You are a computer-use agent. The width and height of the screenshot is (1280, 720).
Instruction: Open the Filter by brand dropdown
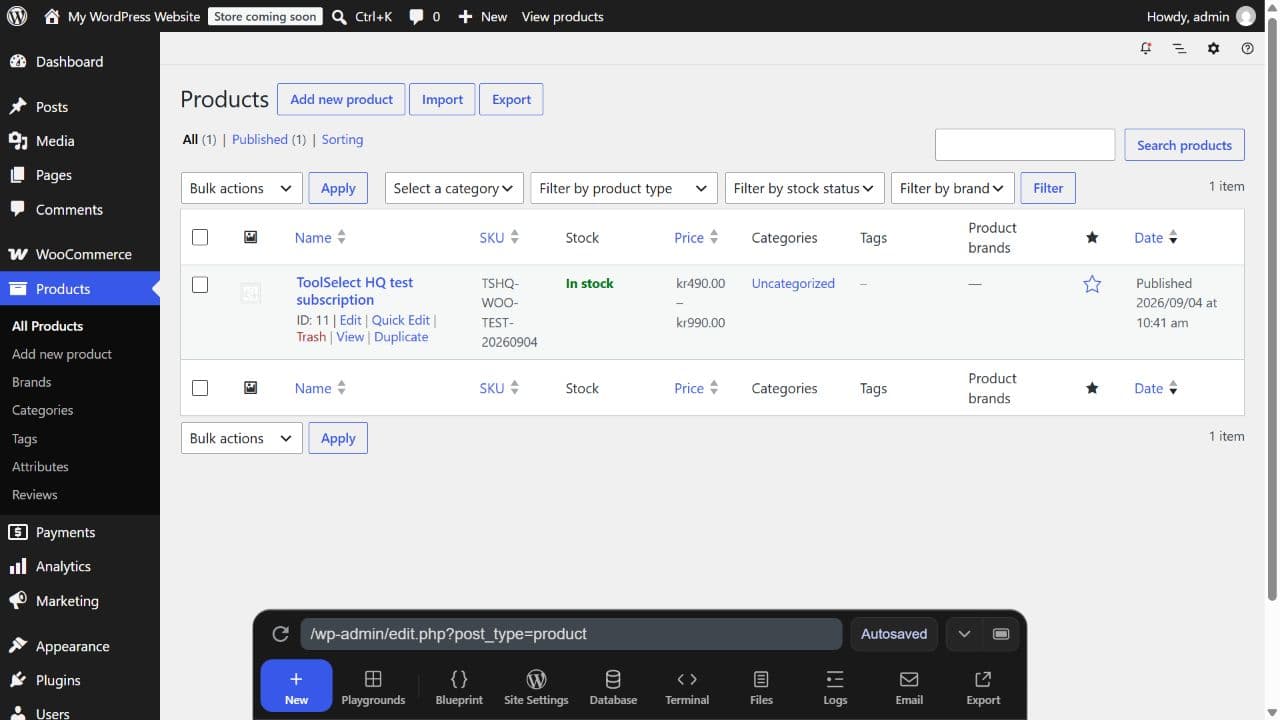pyautogui.click(x=952, y=188)
